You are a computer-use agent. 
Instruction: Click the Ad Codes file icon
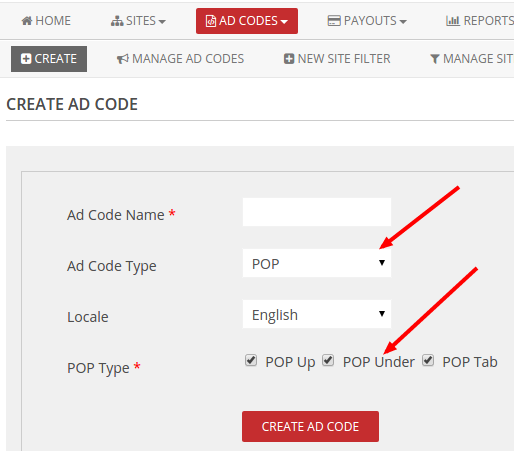click(x=211, y=21)
